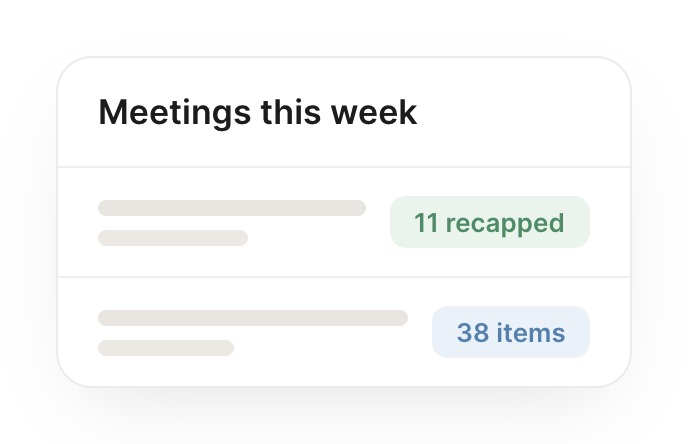This screenshot has height=444, width=688.
Task: Click gap between second-row placeholder and items badge
Action: (x=420, y=332)
